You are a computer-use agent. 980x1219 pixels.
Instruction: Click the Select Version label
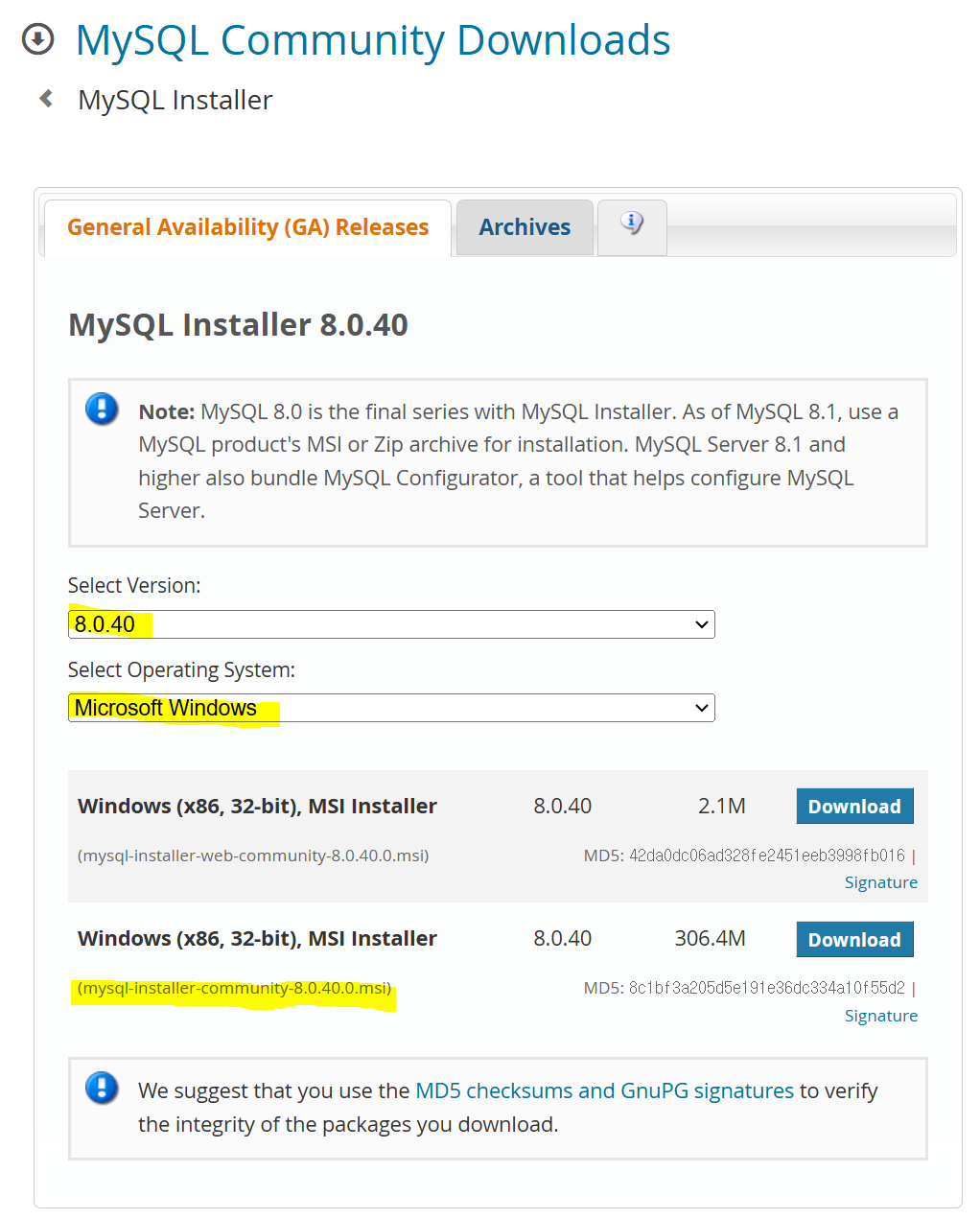134,586
